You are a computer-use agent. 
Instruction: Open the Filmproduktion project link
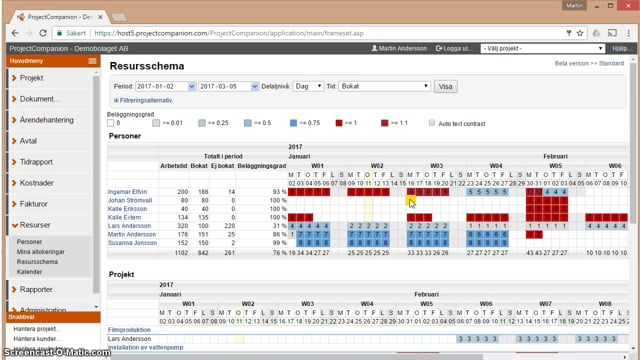[129, 330]
